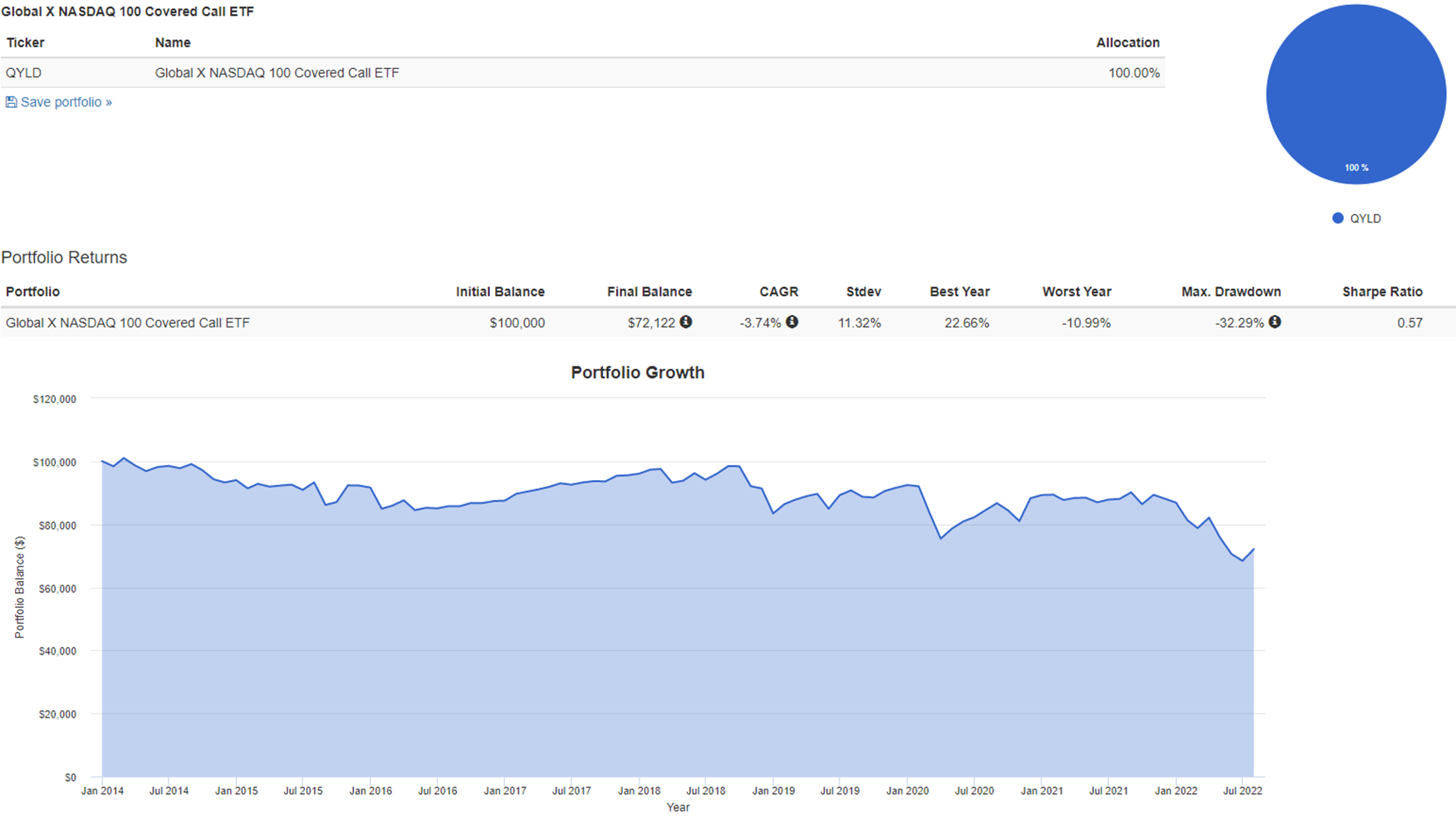Open info icon next to CAGR -3.74%

(792, 322)
